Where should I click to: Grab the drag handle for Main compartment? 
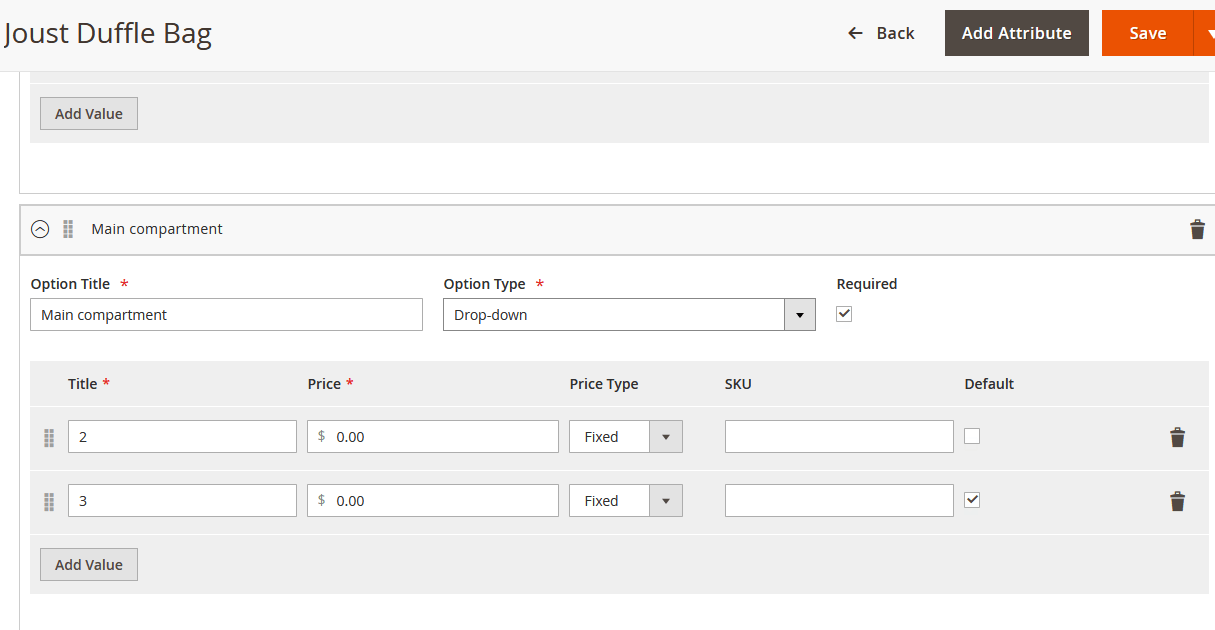[67, 229]
